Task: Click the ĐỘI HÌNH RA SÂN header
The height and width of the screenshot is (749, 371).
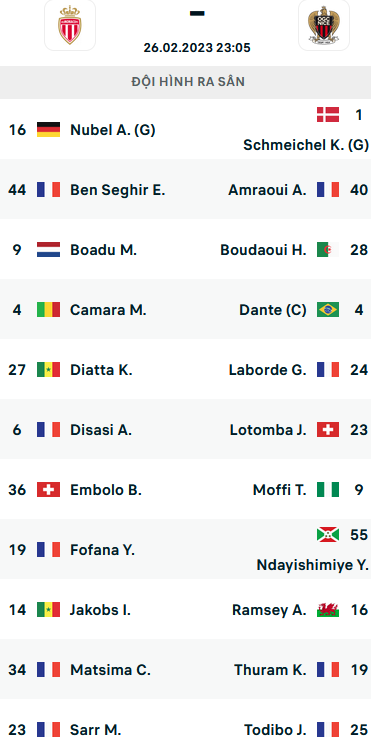Action: click(188, 82)
